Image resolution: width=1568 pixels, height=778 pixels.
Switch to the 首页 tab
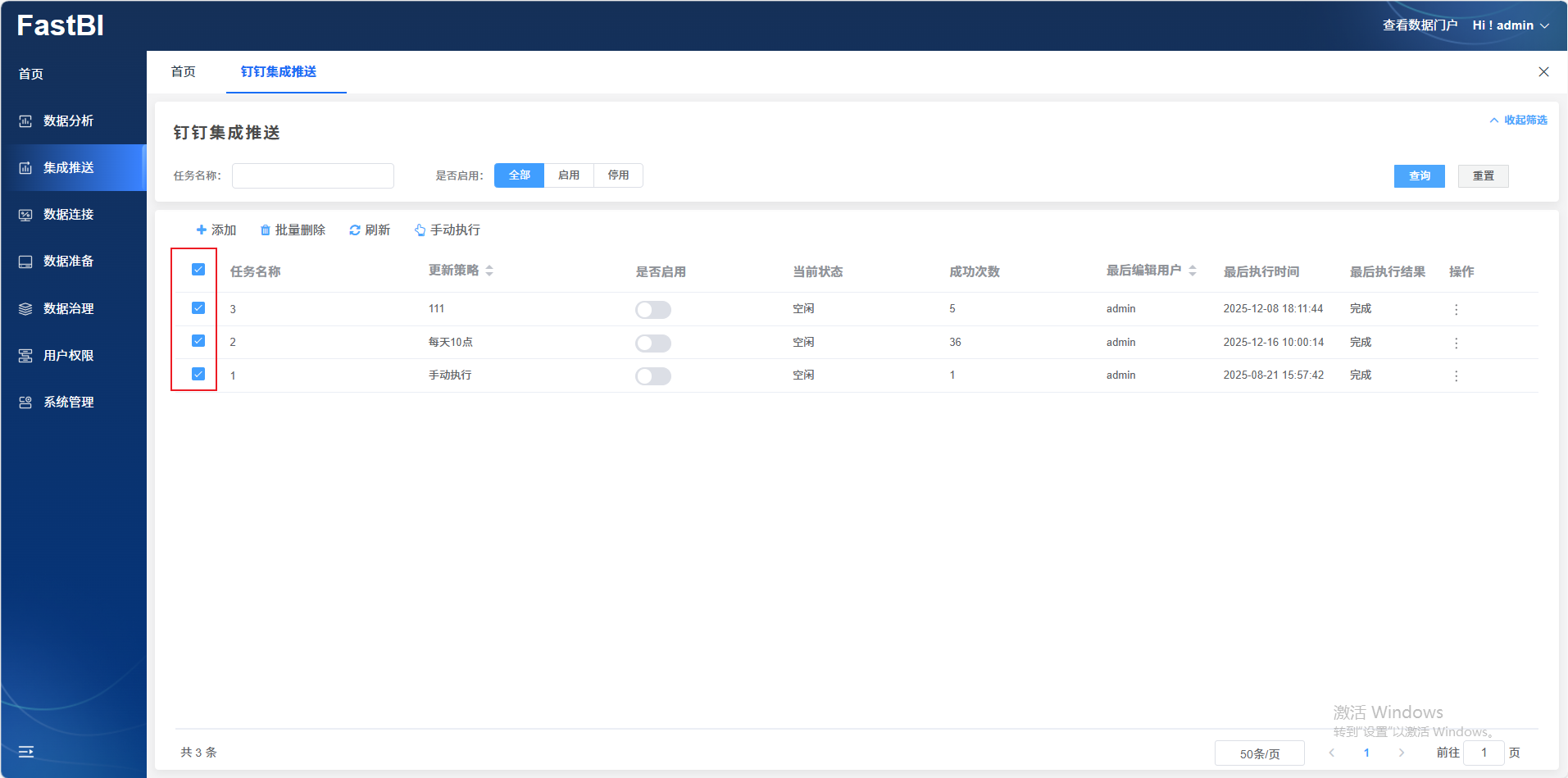[183, 72]
